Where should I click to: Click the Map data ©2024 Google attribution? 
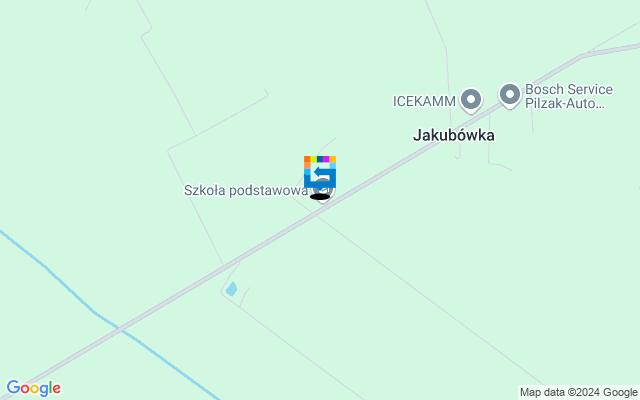(x=578, y=393)
